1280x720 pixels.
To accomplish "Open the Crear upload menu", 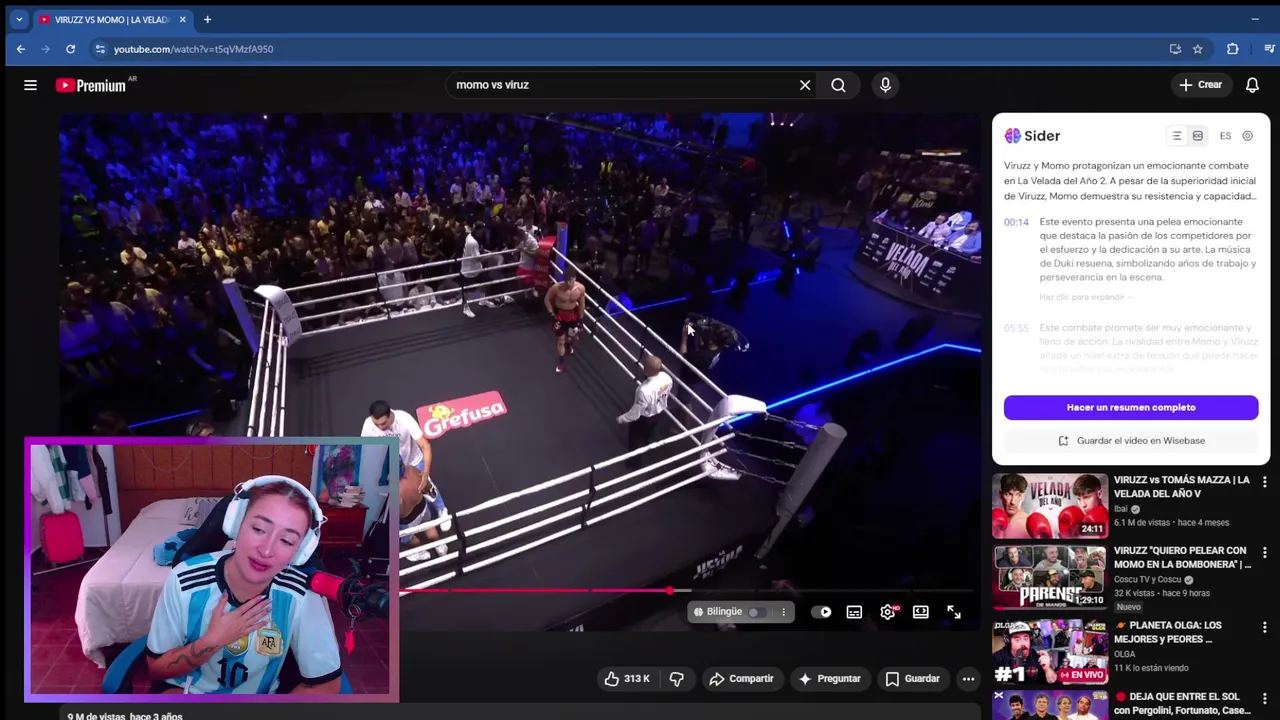I will tap(1200, 85).
